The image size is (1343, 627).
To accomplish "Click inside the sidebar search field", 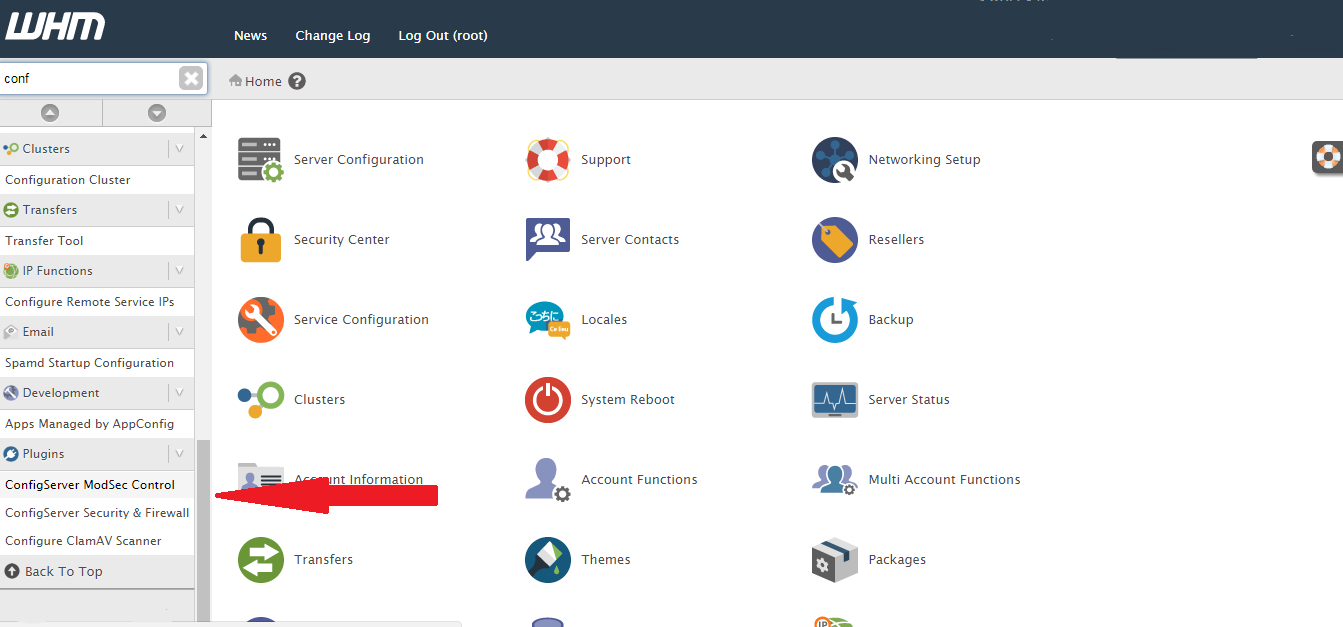I will [88, 78].
